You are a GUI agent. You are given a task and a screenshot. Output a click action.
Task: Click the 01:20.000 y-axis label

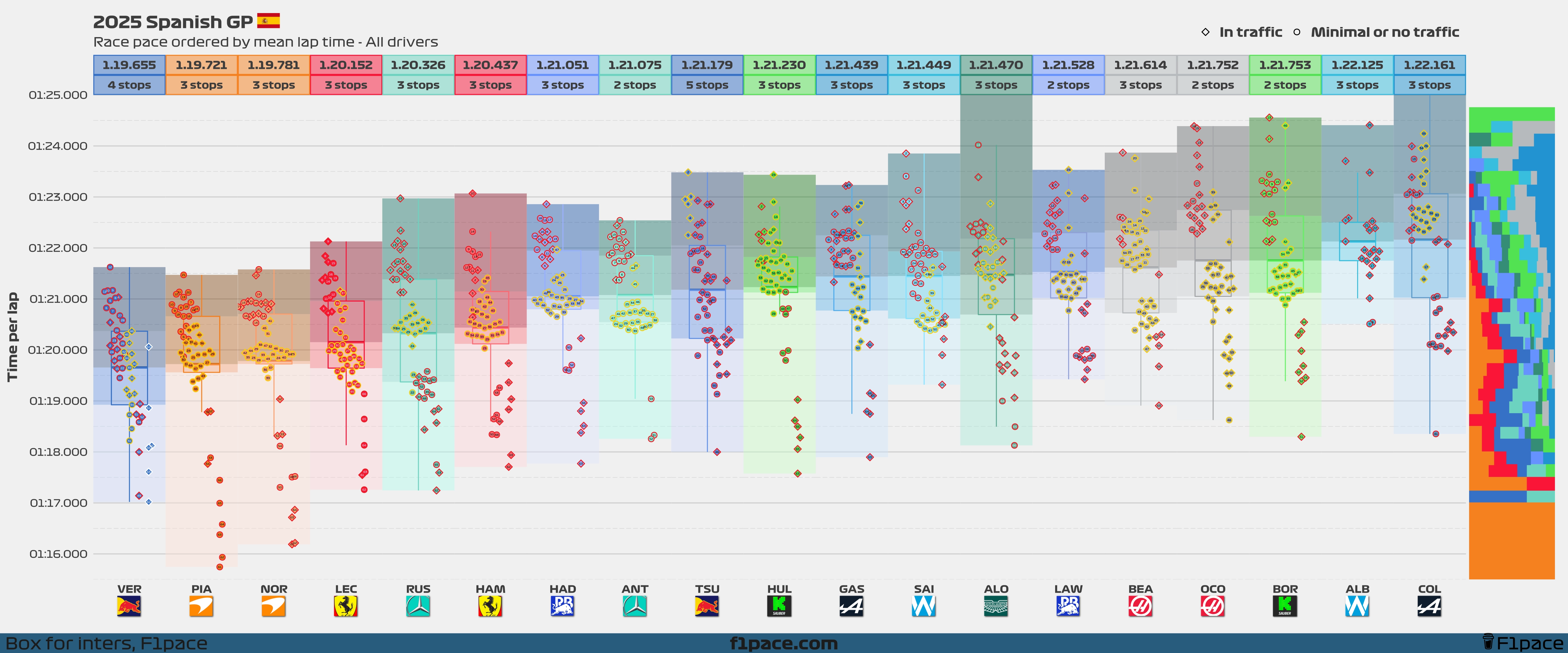[x=58, y=350]
